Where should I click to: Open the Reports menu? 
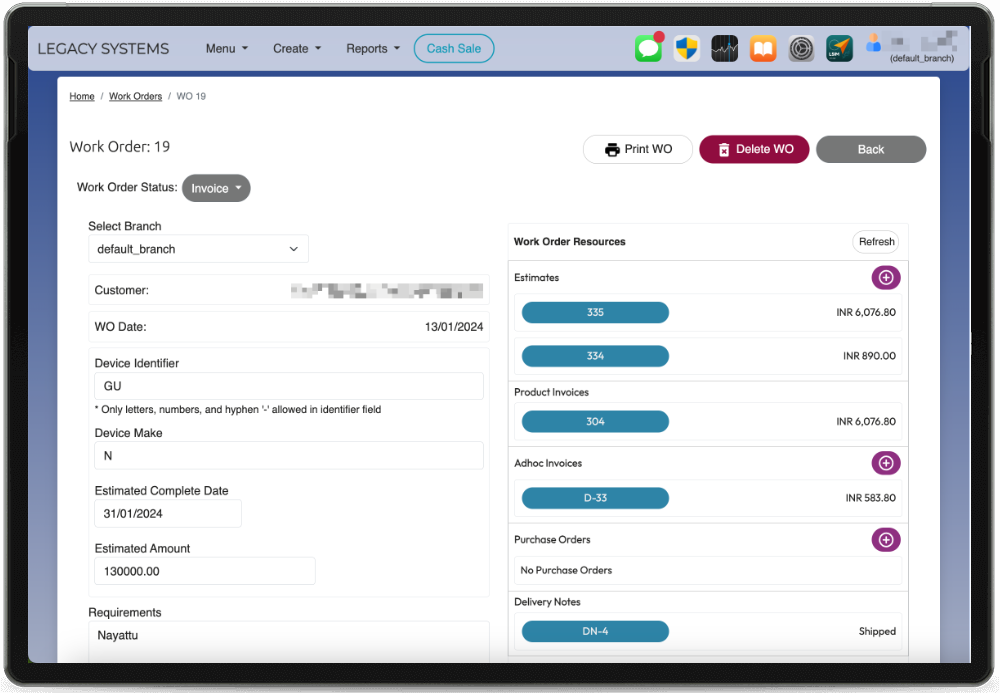(372, 48)
